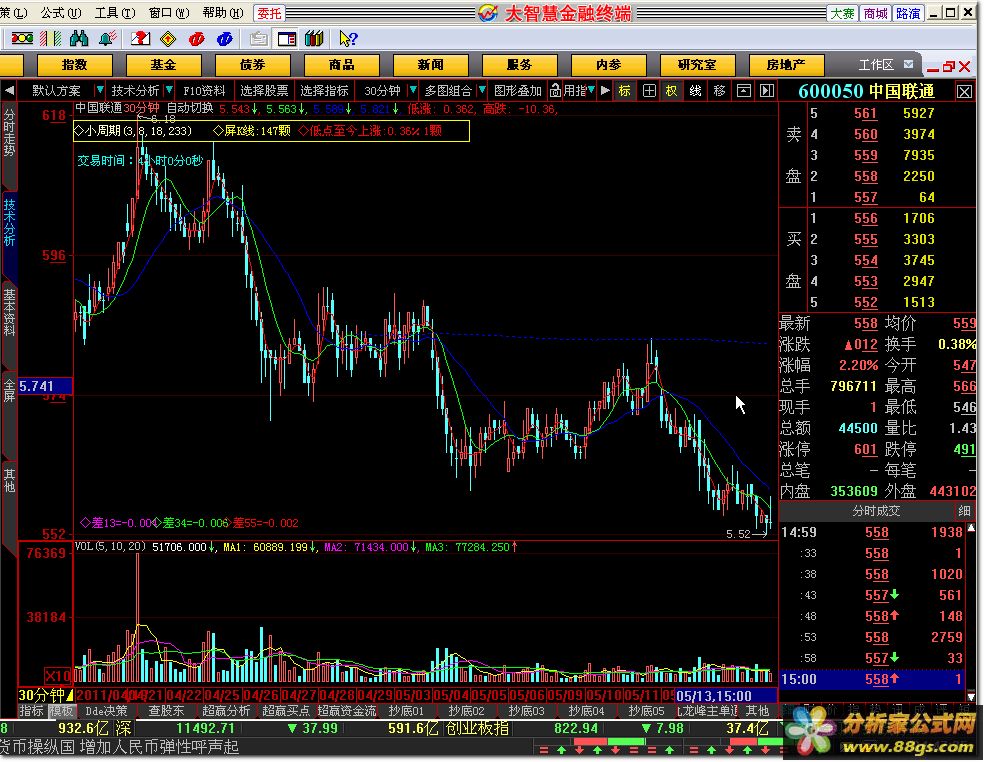Expand the 多图组合 dropdown arrow
The width and height of the screenshot is (985, 762).
coord(482,91)
